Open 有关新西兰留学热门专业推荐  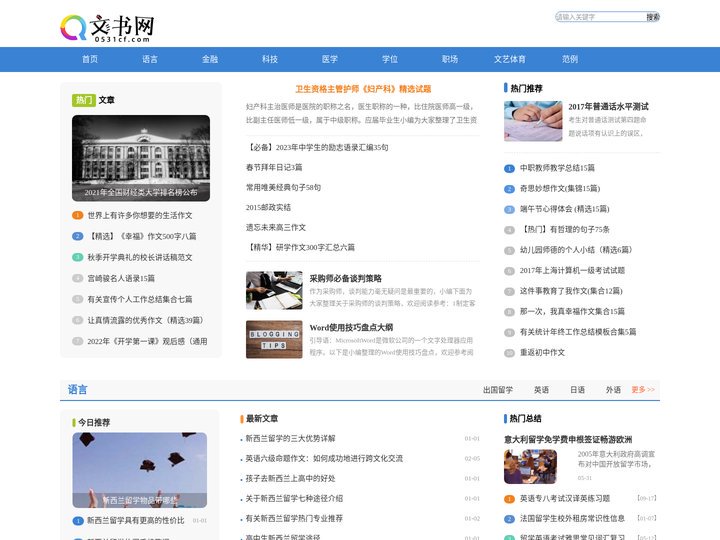click(294, 518)
